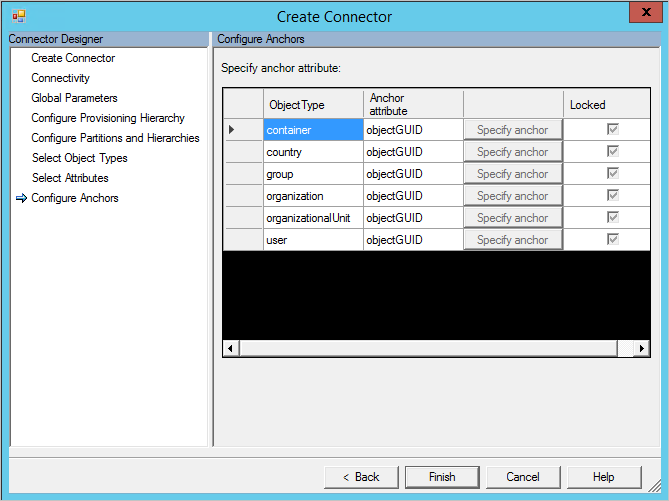Image resolution: width=669 pixels, height=501 pixels.
Task: Click objectGUID anchor cell in organizationalUnit row
Action: tap(413, 218)
